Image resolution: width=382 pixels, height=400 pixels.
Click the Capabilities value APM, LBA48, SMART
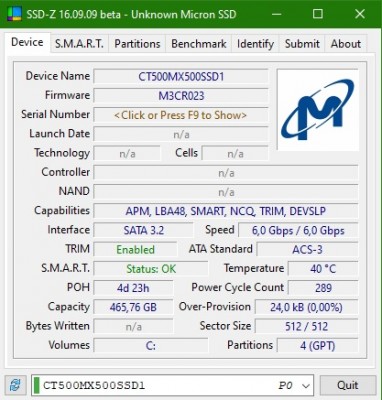[x=226, y=211]
